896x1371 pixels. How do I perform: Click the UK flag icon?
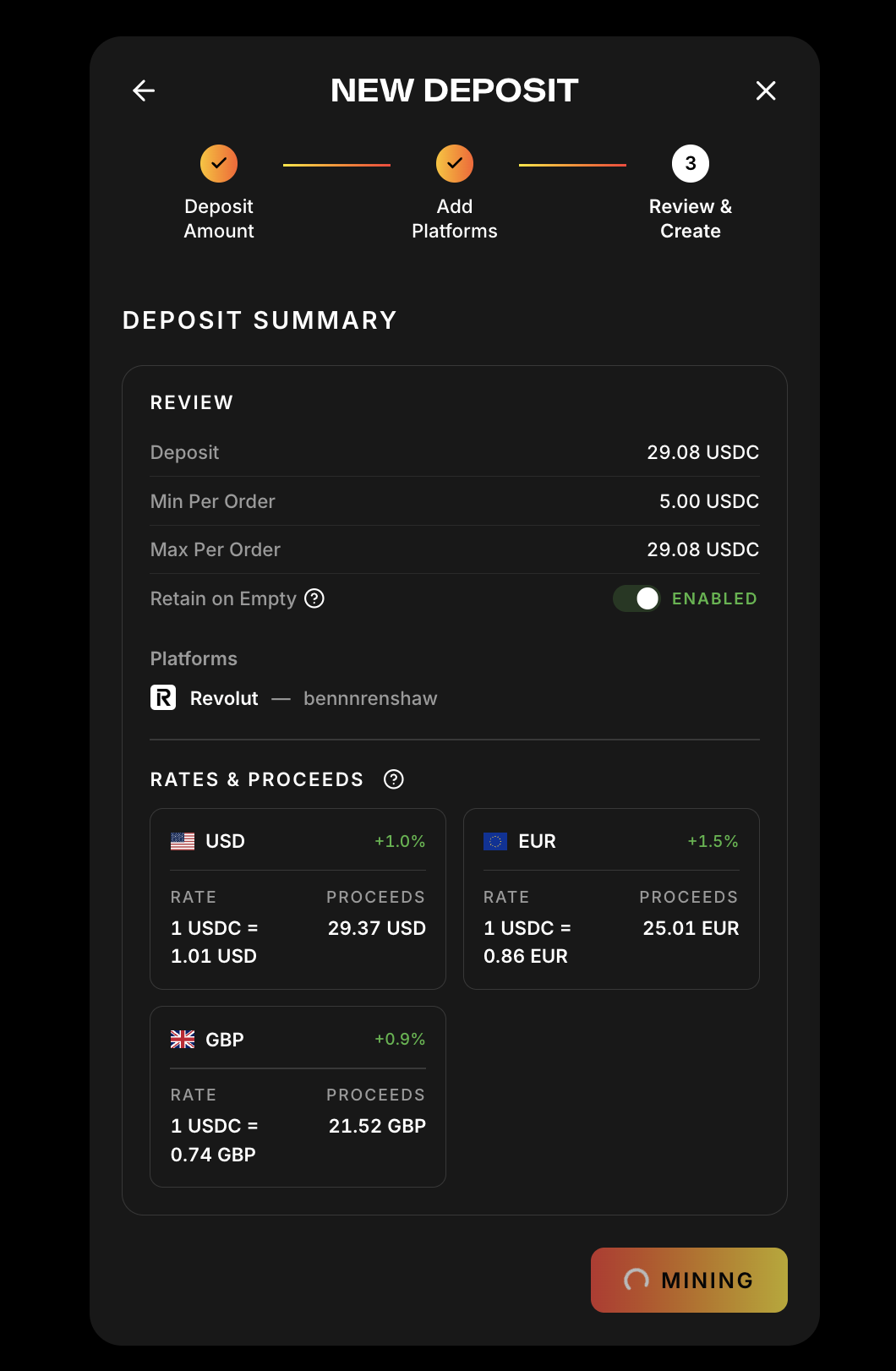183,1039
